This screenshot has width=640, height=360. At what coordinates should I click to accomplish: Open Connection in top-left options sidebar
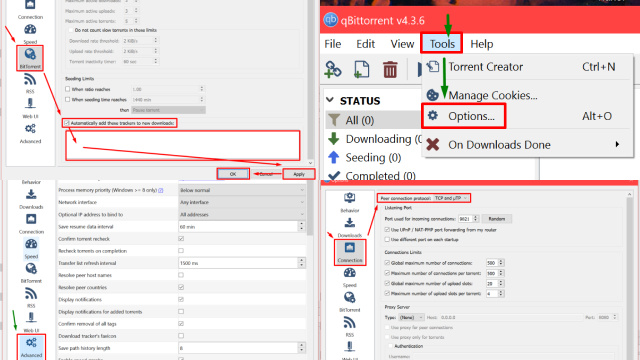coord(30,5)
